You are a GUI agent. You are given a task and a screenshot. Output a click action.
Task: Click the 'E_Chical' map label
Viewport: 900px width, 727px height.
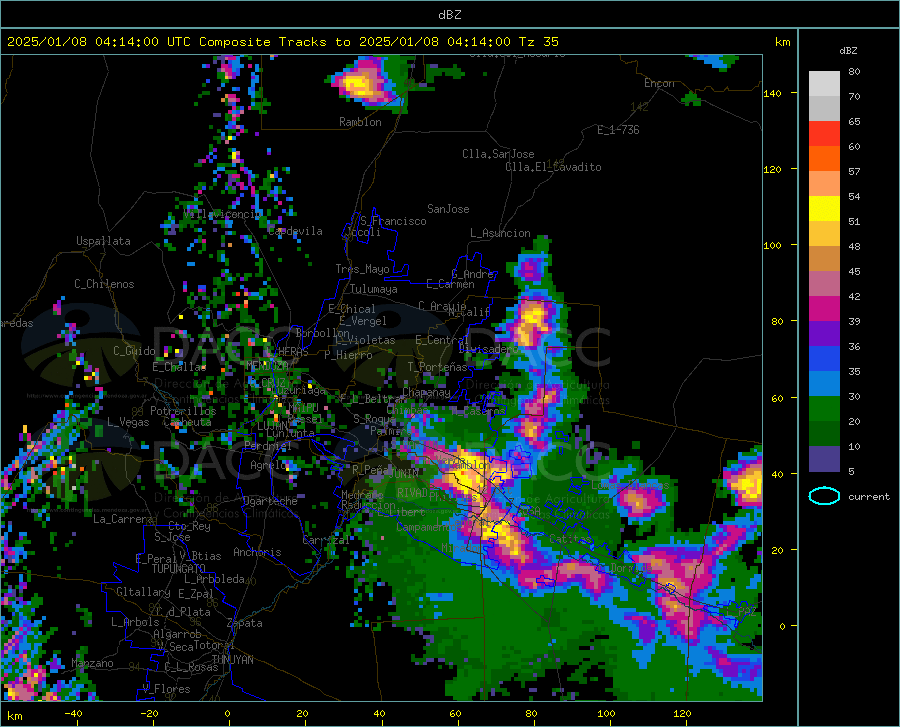point(351,309)
